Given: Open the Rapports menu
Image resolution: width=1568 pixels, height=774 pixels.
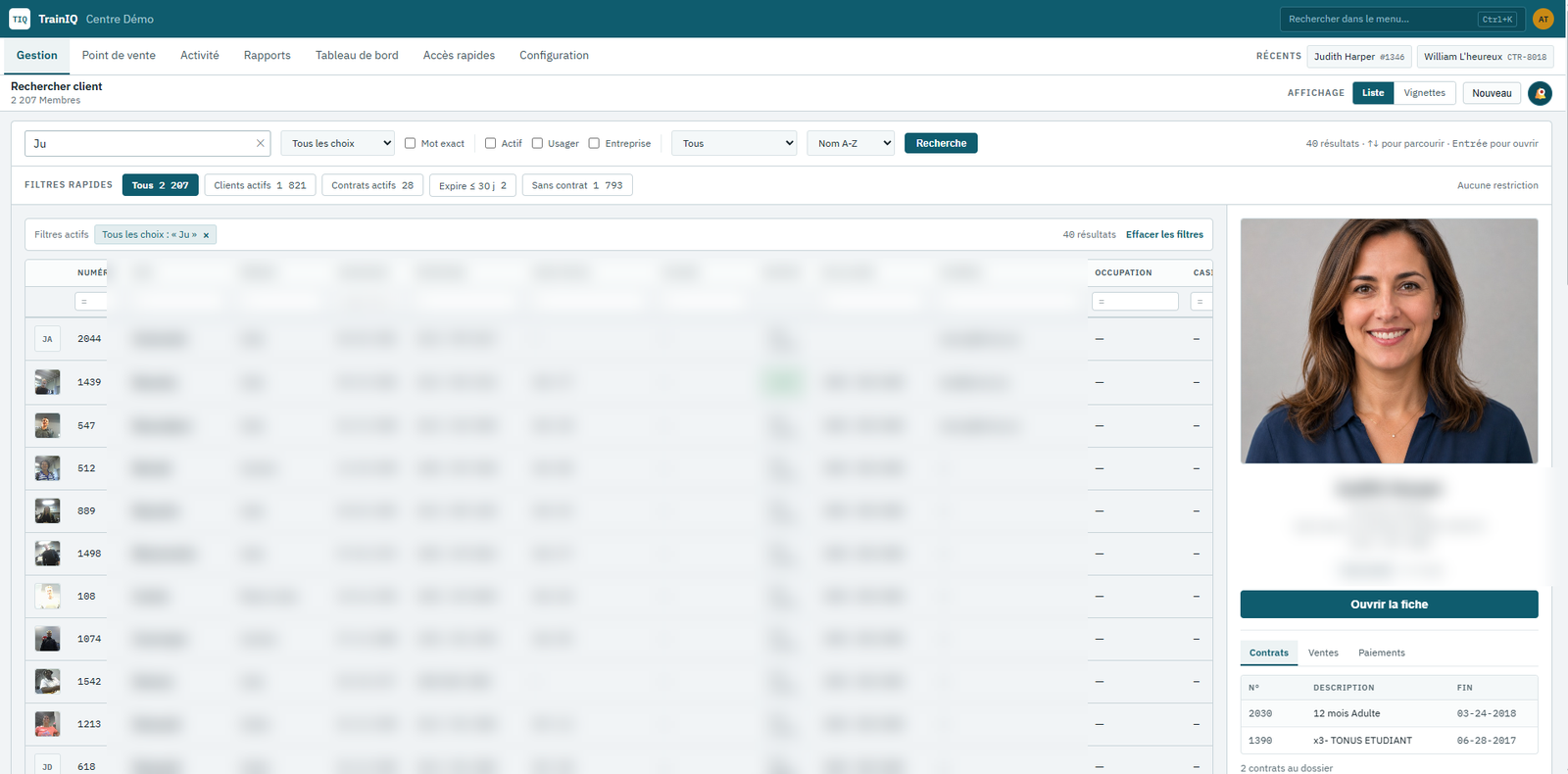Looking at the screenshot, I should (x=268, y=56).
